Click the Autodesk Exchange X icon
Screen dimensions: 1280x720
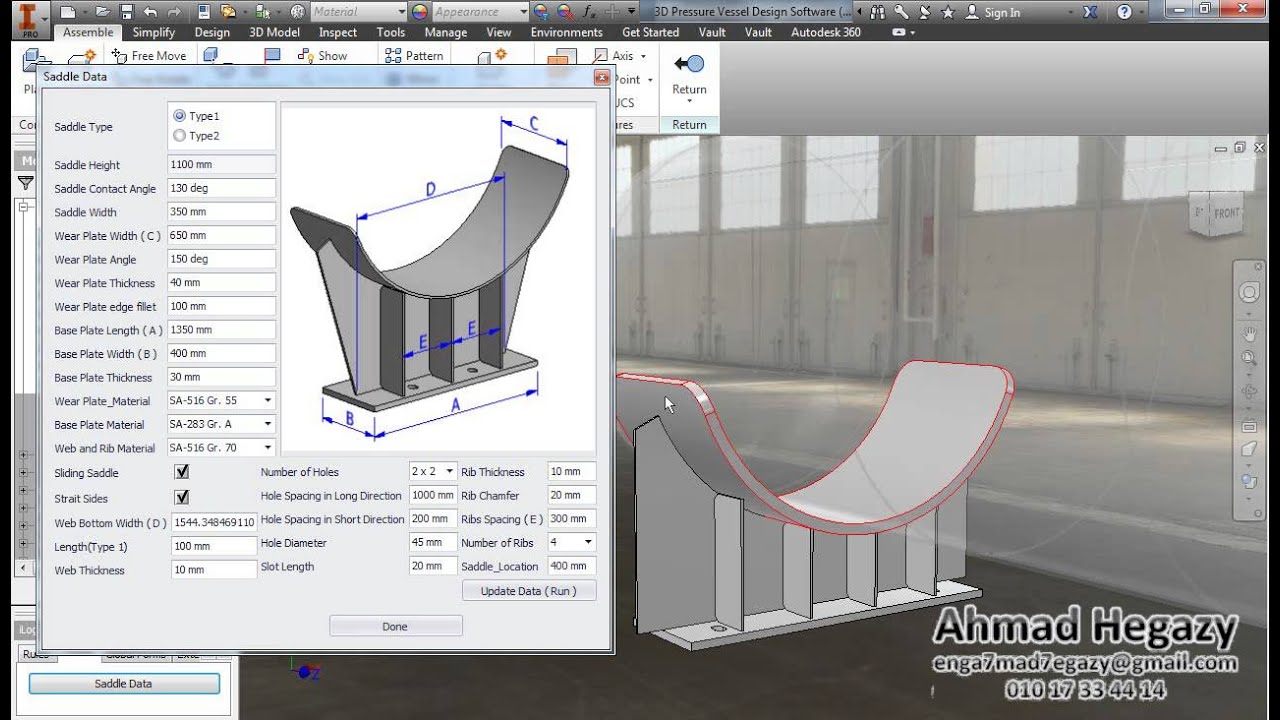1091,12
